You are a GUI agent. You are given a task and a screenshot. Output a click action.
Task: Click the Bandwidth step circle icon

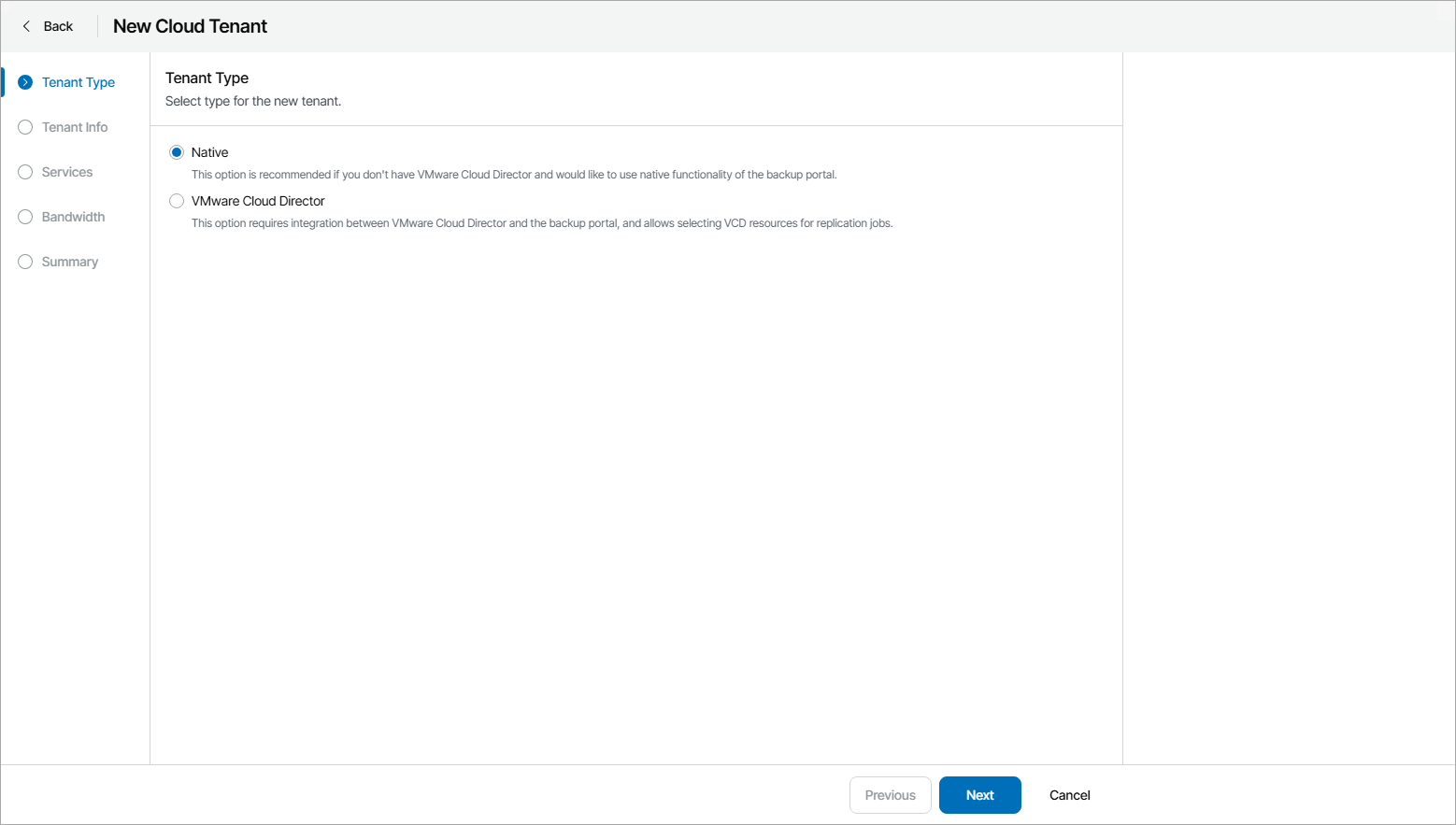24,217
